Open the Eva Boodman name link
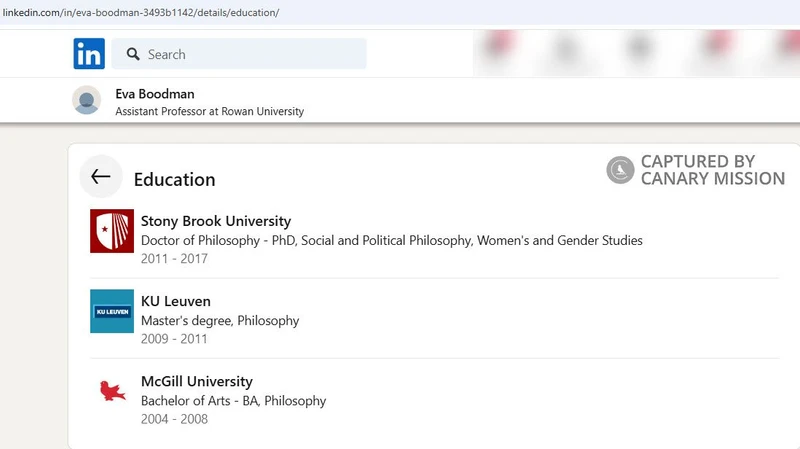This screenshot has height=449, width=800. coord(155,94)
